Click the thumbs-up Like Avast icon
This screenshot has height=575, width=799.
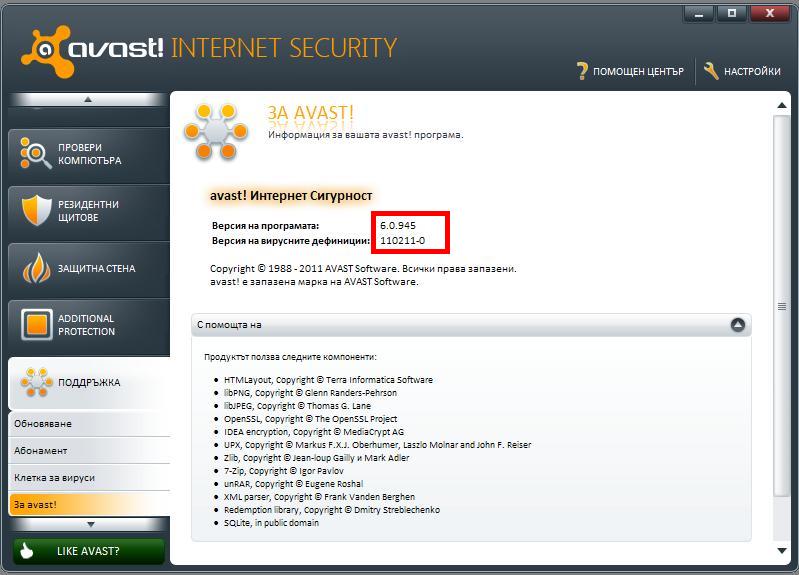point(26,551)
